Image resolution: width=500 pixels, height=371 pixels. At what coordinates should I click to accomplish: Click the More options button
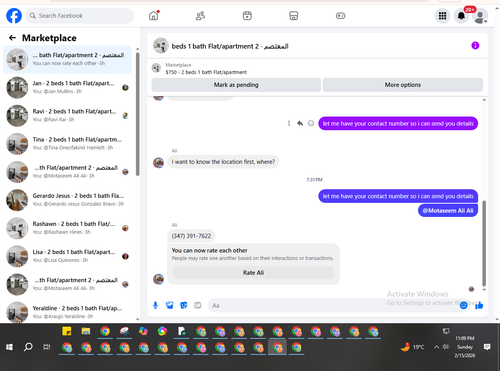[x=403, y=85]
